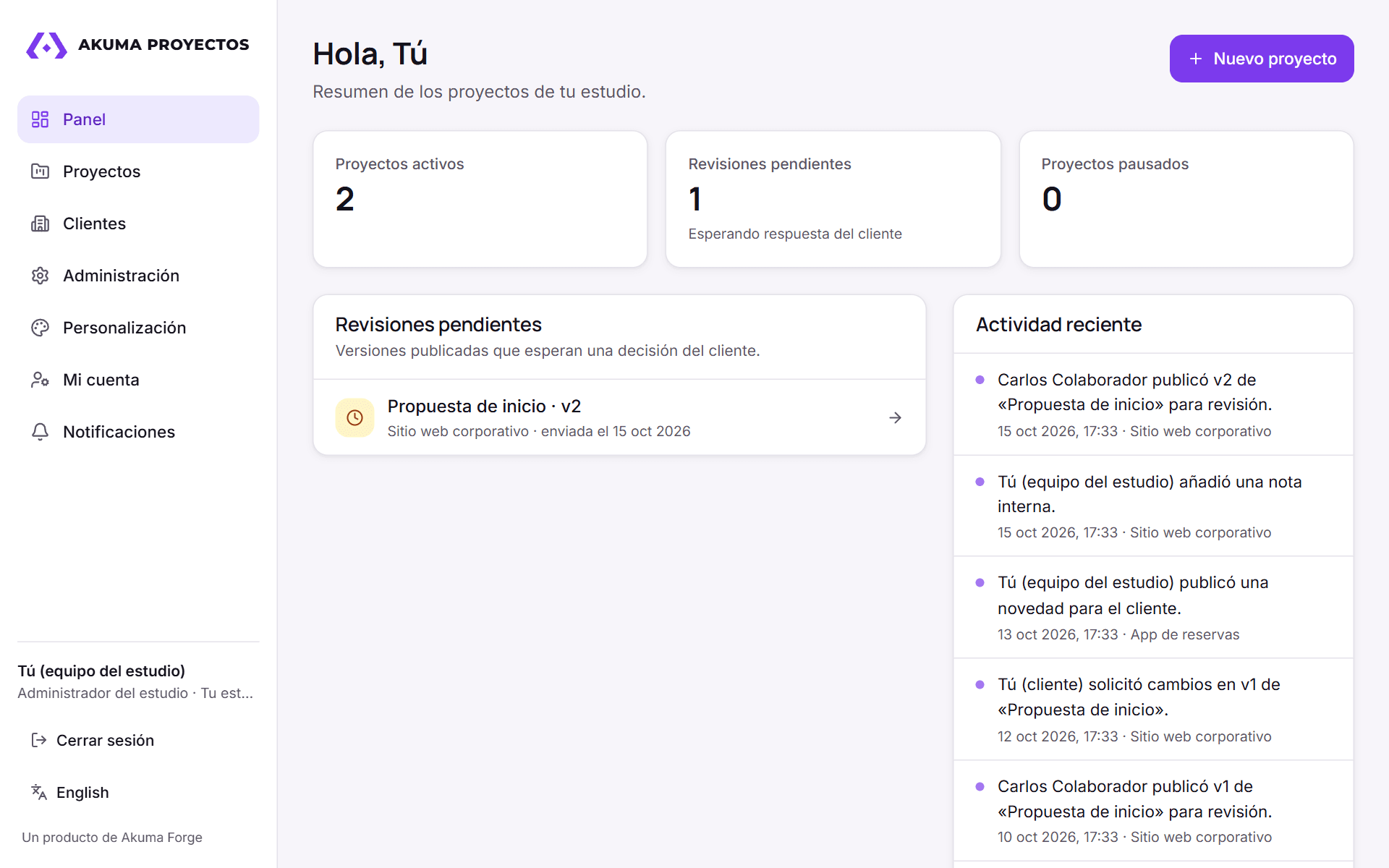Click activity 'Carlos Colaborador publicó v1 de'
The image size is (1389, 868).
pos(1153,811)
